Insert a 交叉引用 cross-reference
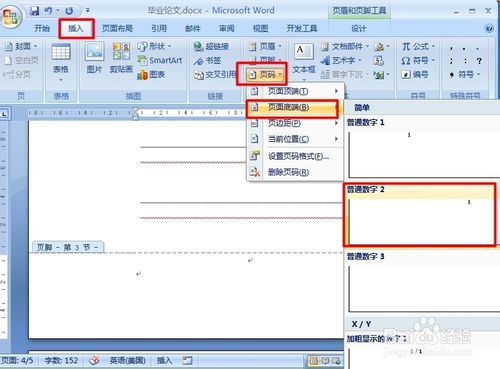 tap(215, 75)
